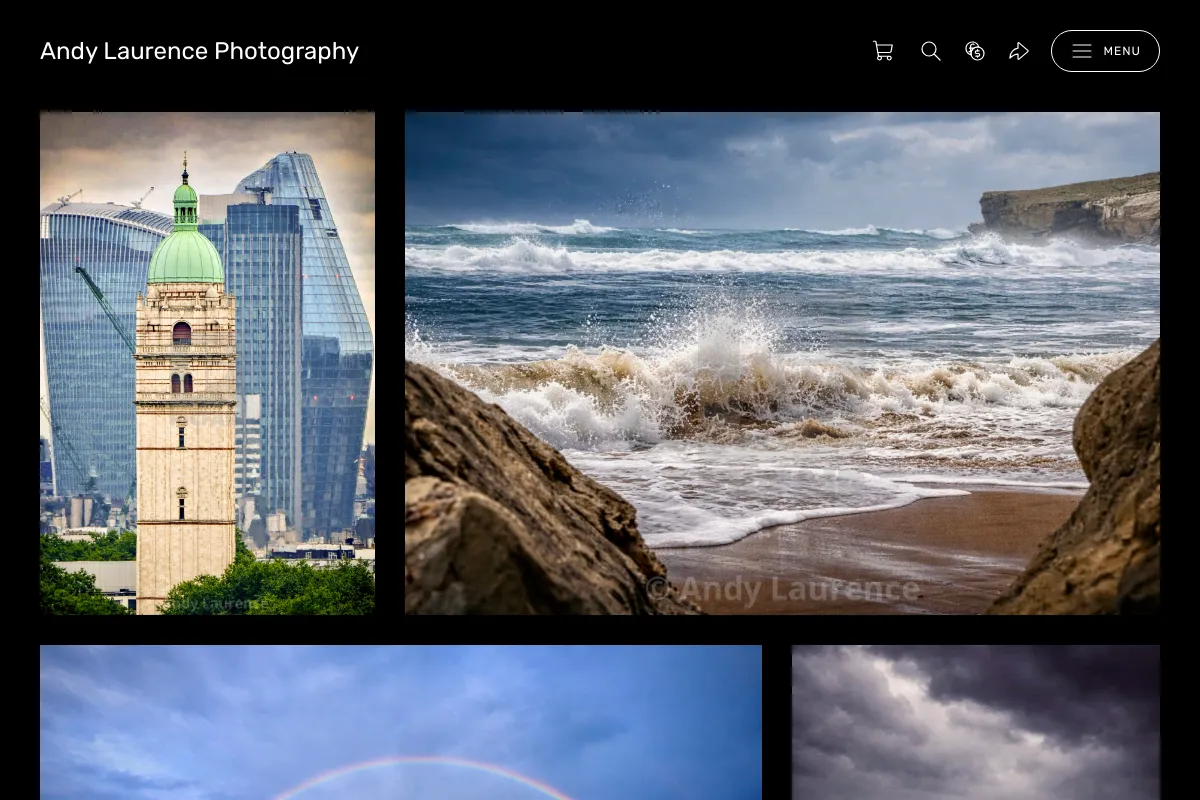Open the currency selector coins icon
The width and height of the screenshot is (1200, 800).
pos(975,51)
